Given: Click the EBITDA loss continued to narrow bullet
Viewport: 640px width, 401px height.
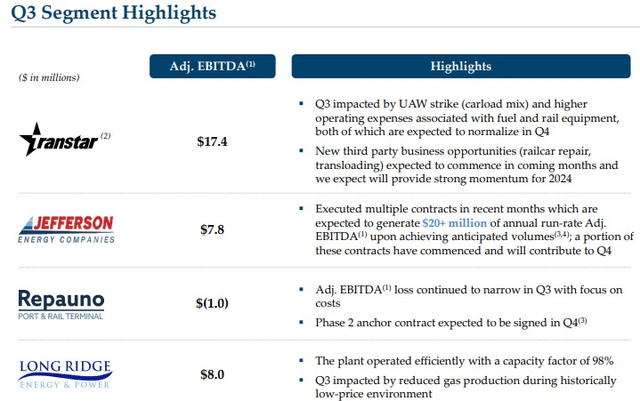Looking at the screenshot, I should (469, 296).
